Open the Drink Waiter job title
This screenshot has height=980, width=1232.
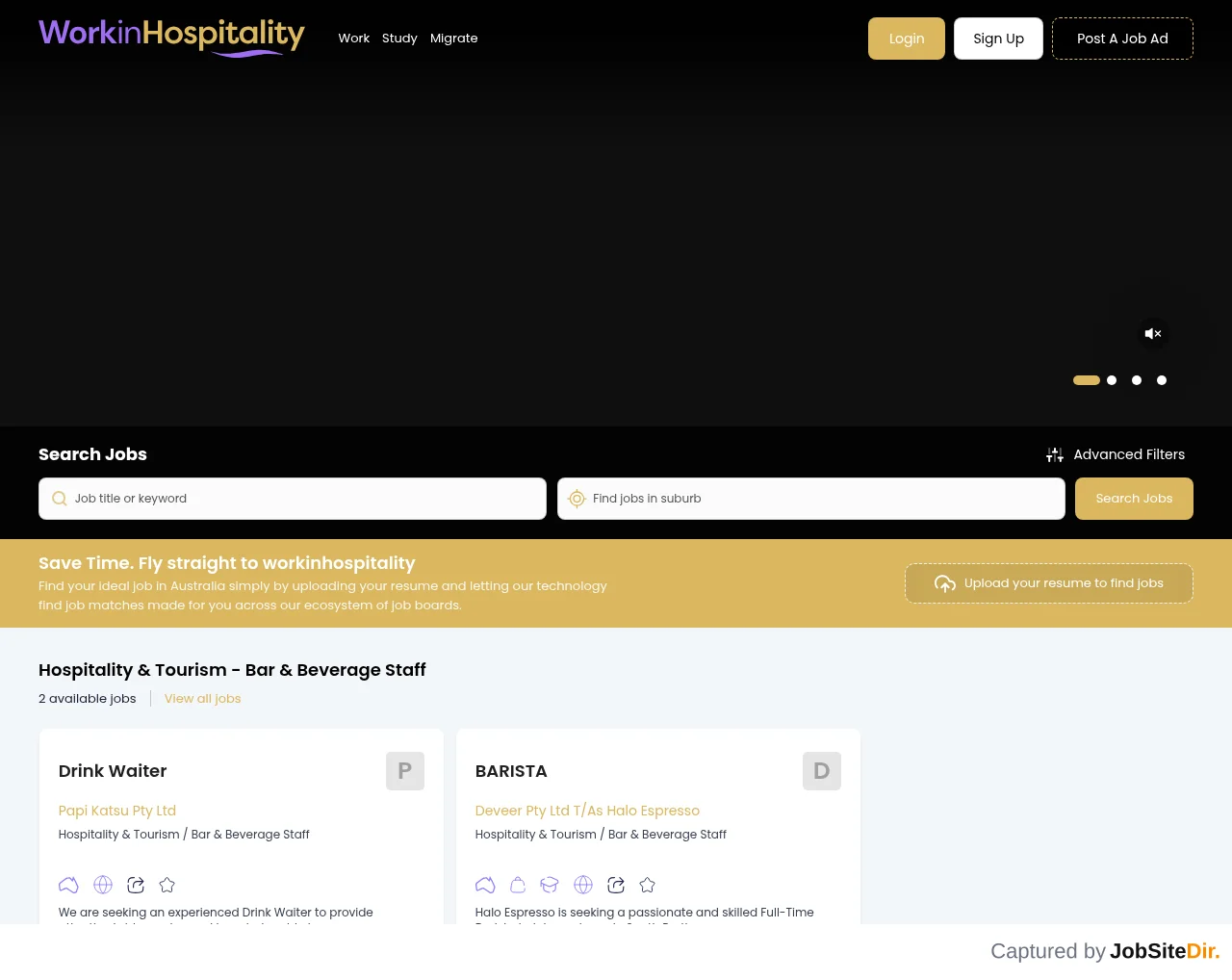tap(113, 771)
